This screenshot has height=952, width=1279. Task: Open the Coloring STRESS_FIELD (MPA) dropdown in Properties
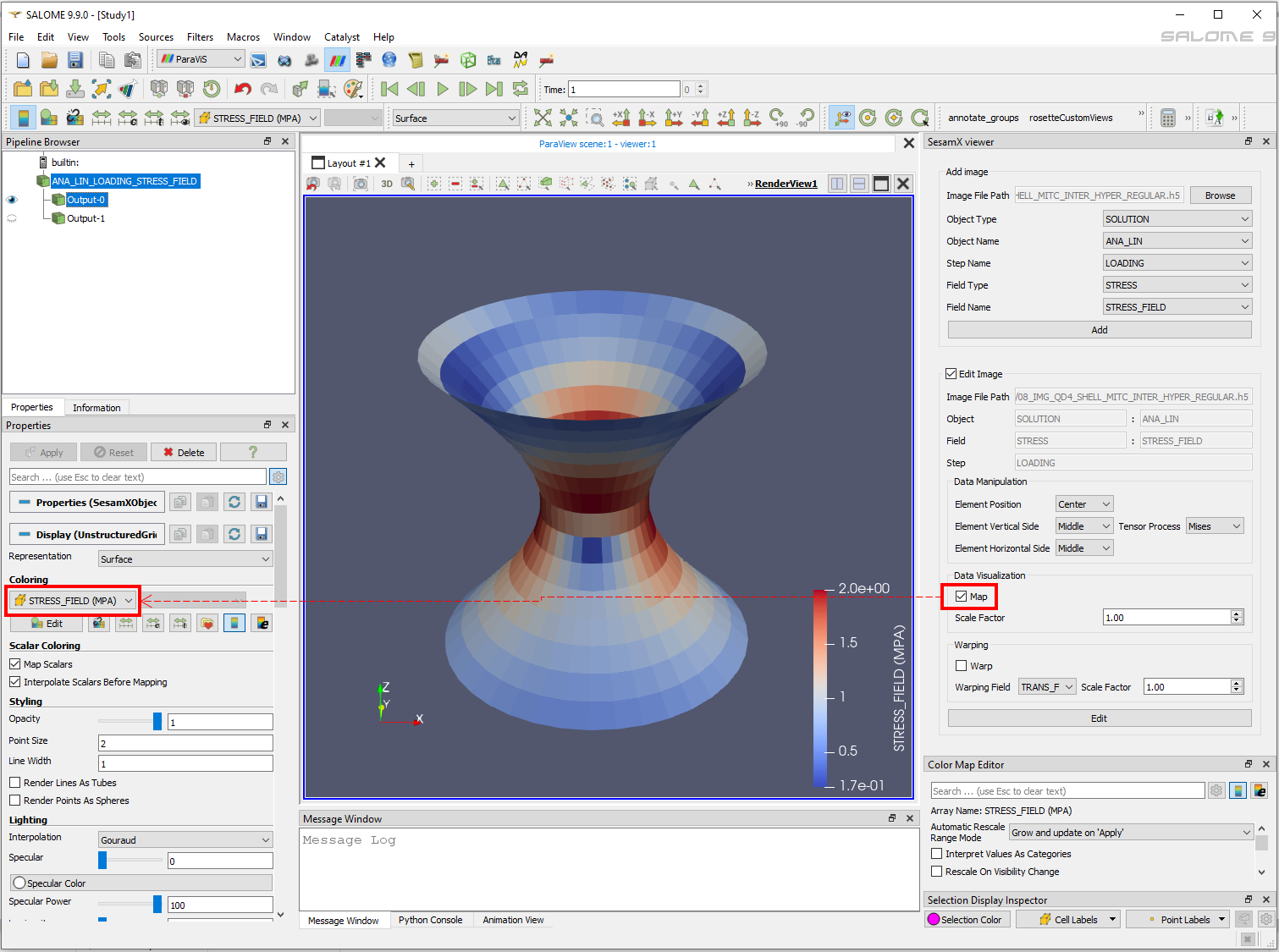(74, 601)
